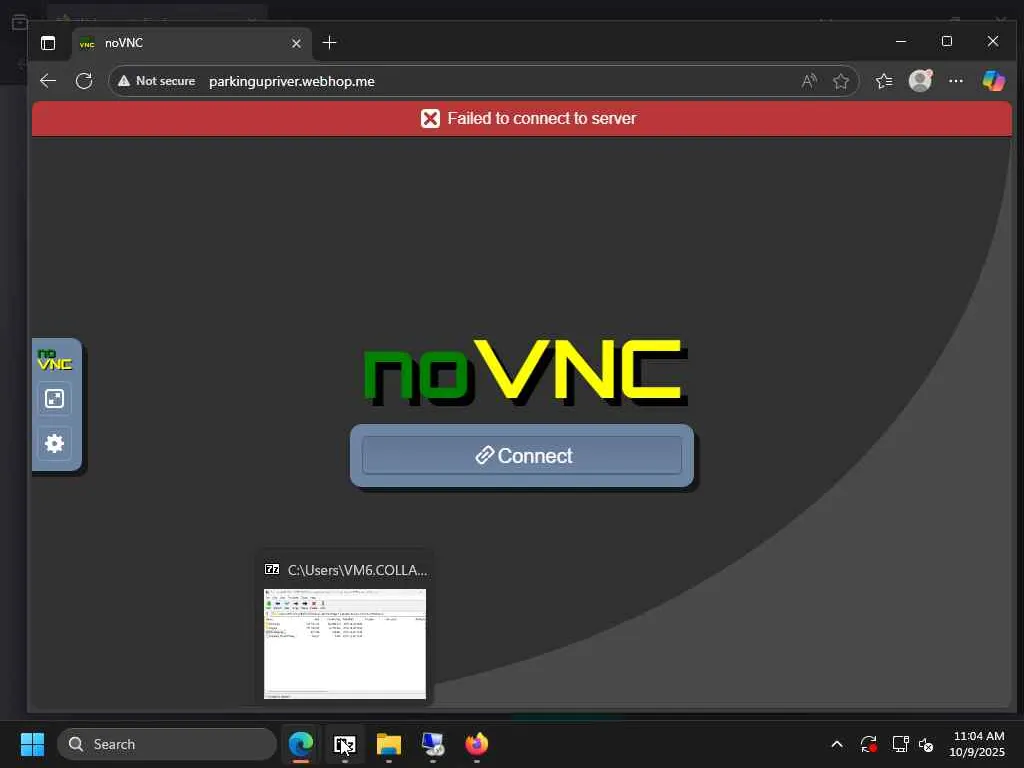Click the muted volume tray icon
The image size is (1024, 768).
pos(926,744)
